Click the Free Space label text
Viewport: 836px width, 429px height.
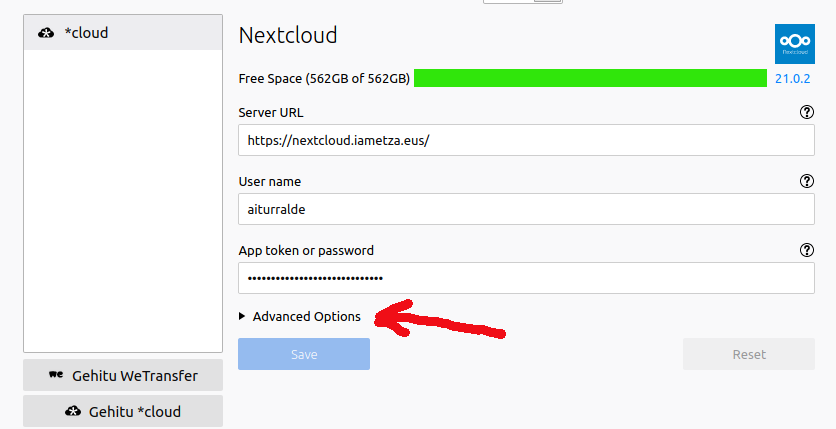[x=324, y=78]
